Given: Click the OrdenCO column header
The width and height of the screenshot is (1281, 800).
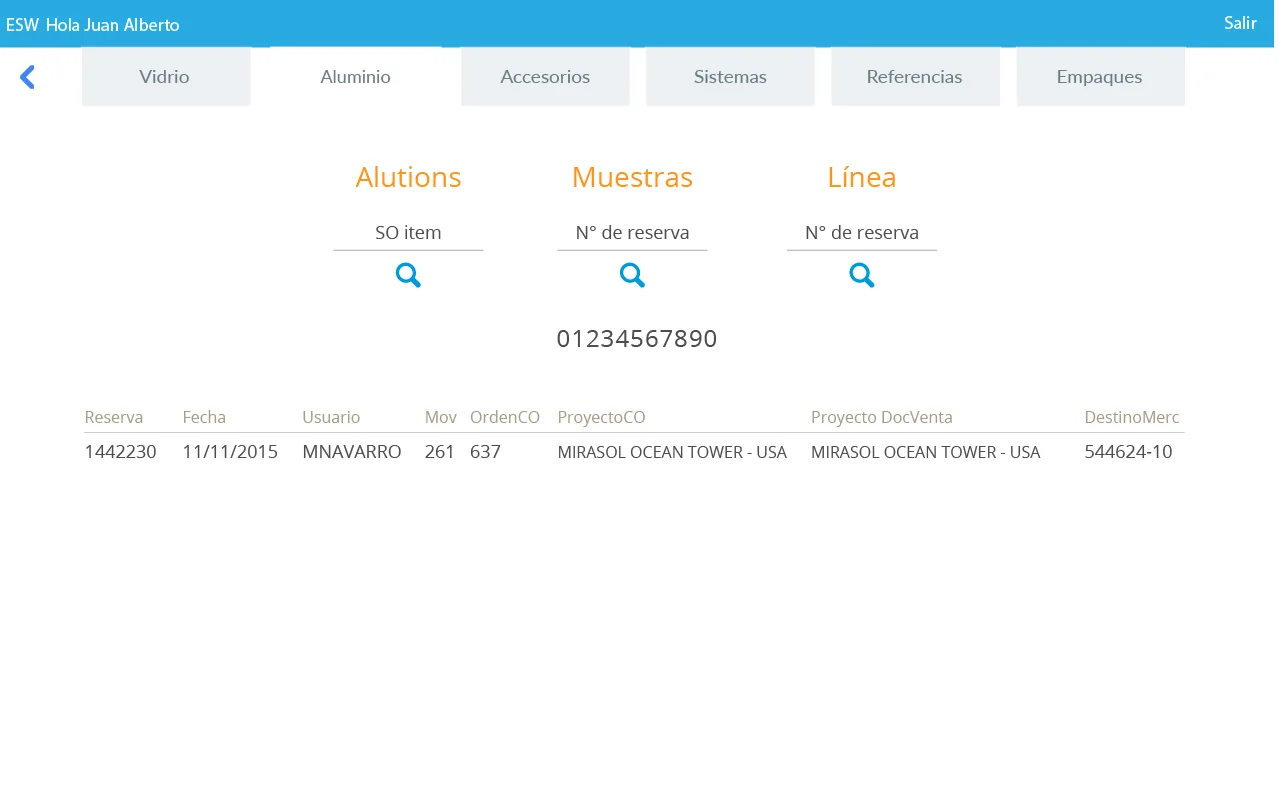Looking at the screenshot, I should coord(505,417).
